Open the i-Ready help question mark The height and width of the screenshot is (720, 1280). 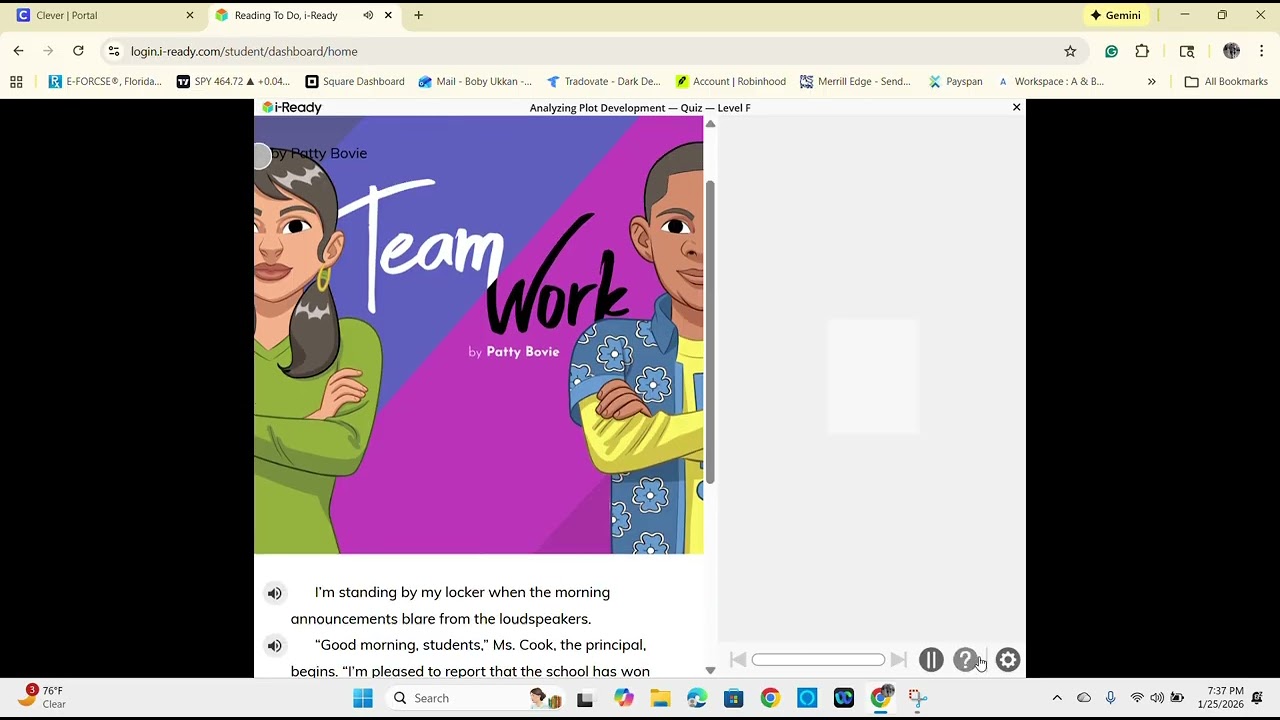tap(965, 660)
